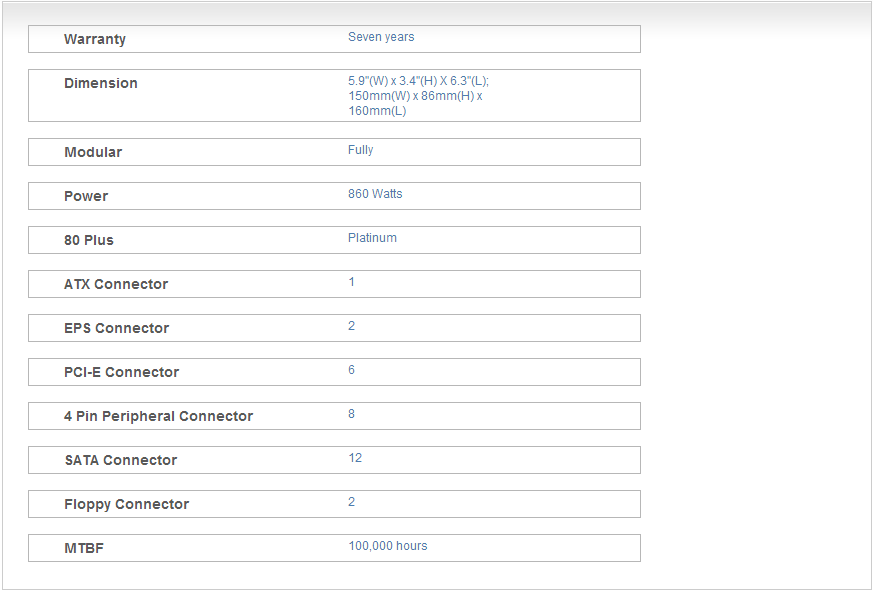Click the '100,000 hours' MTBF value

(388, 546)
